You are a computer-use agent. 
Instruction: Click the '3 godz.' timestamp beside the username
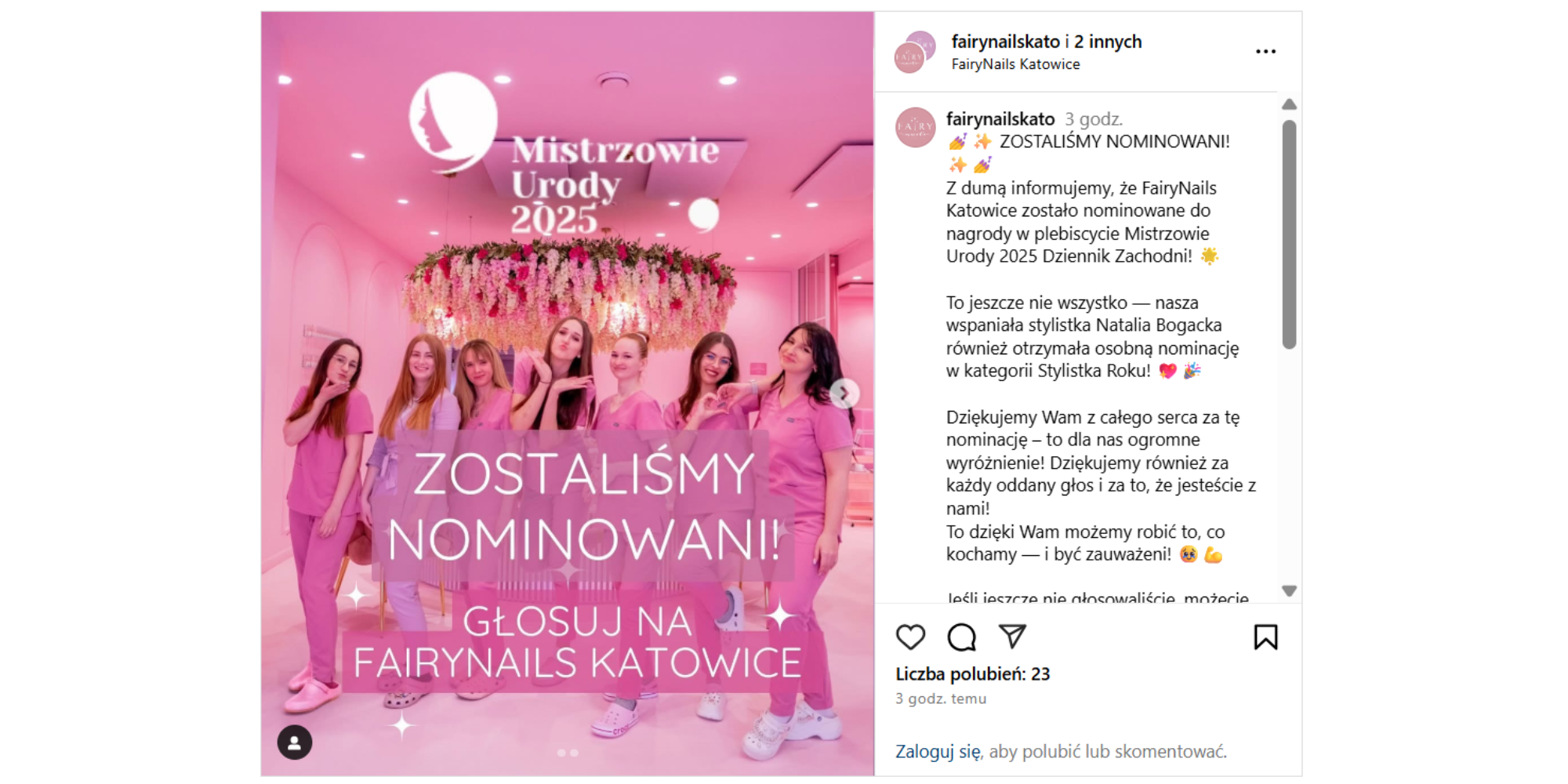[1094, 119]
